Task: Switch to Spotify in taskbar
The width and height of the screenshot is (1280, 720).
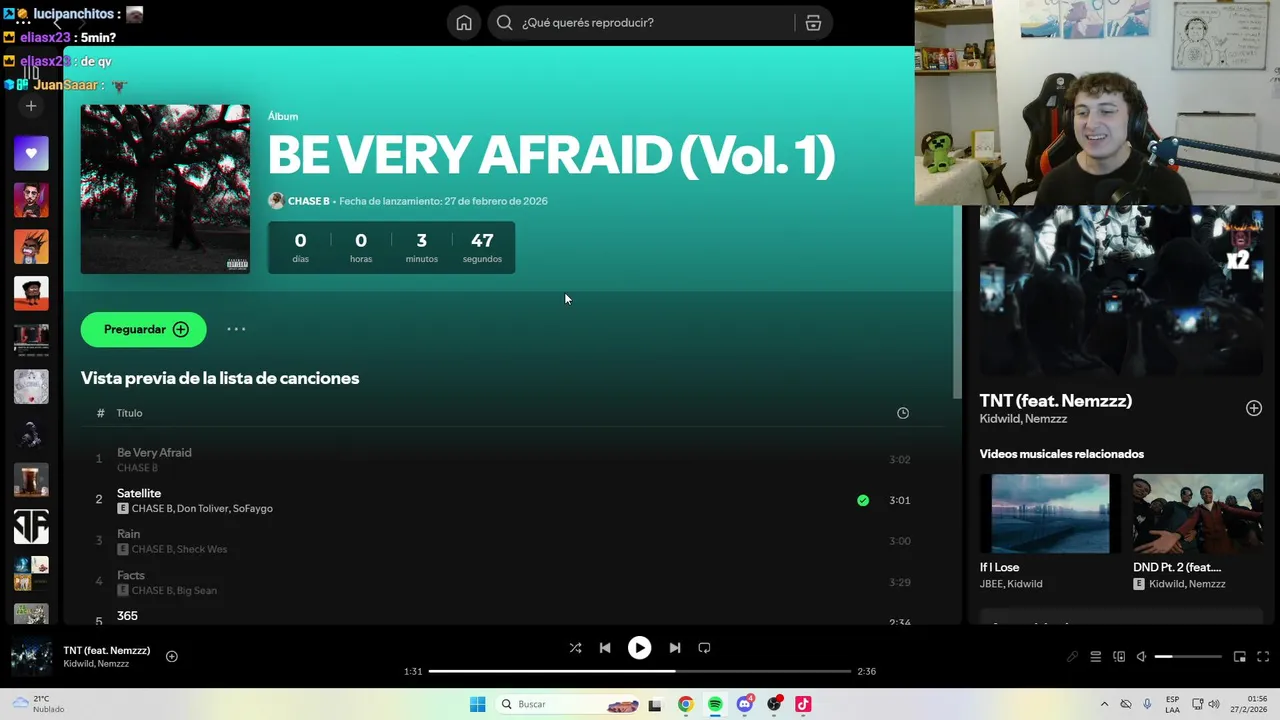Action: [x=715, y=704]
